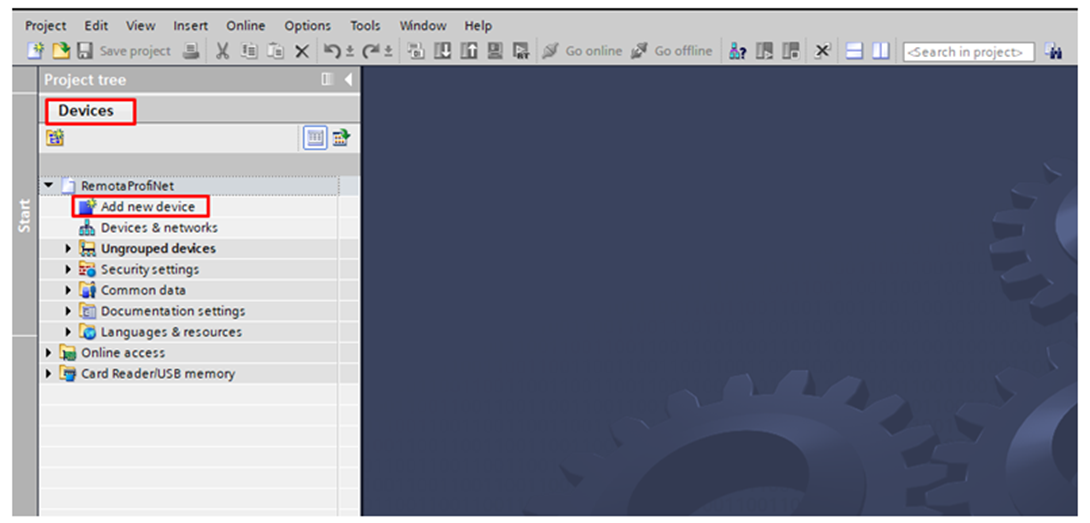Click the Search in project field
The image size is (1090, 523).
click(966, 52)
